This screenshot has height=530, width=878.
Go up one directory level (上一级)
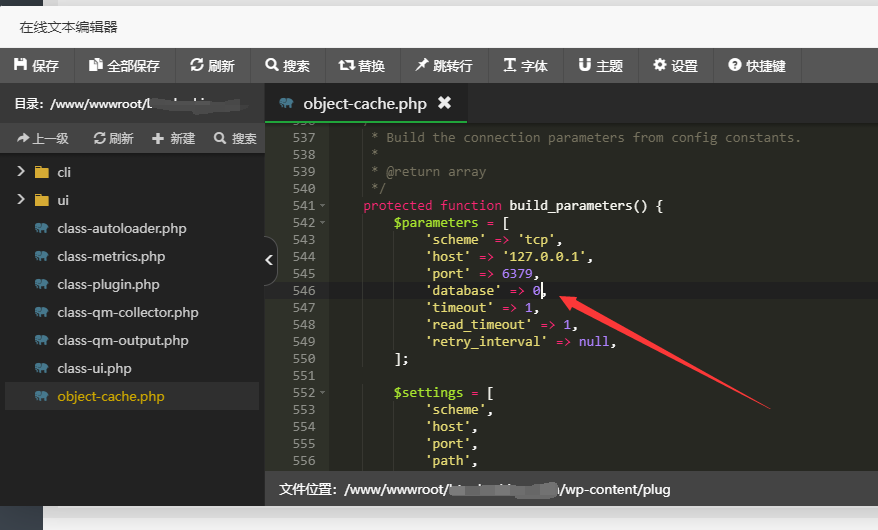click(x=43, y=139)
